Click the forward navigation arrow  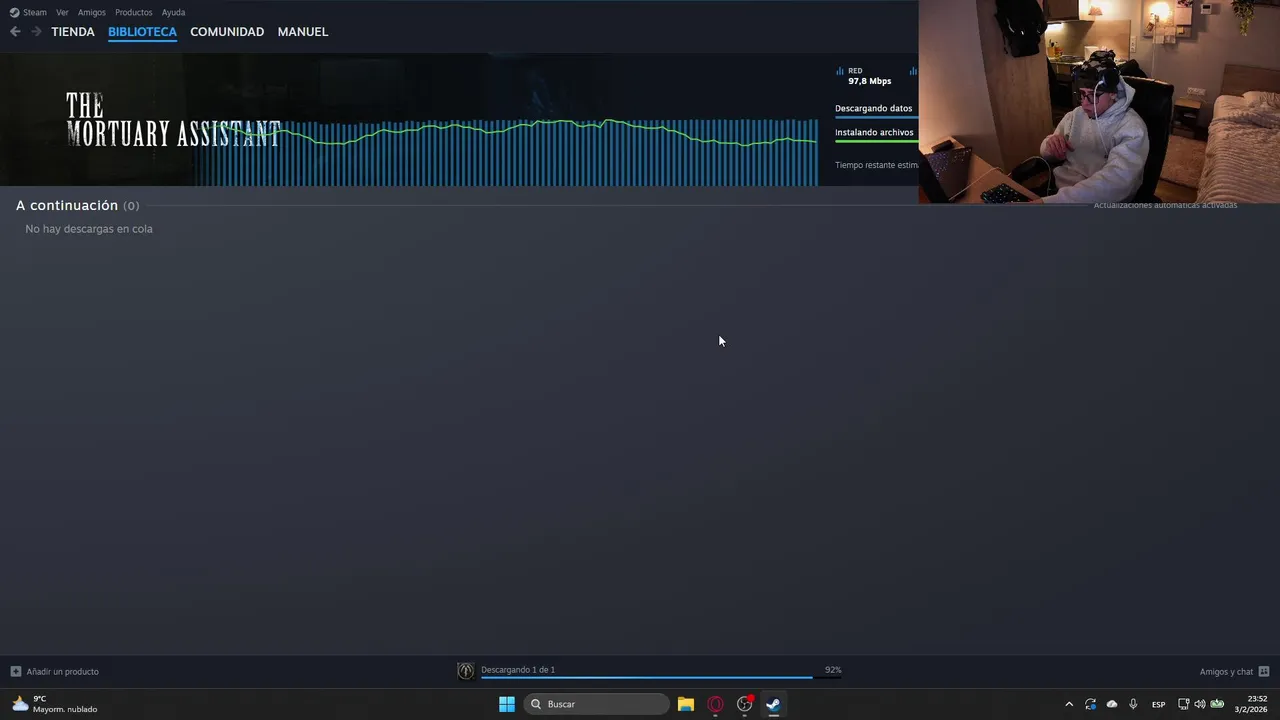[x=36, y=32]
